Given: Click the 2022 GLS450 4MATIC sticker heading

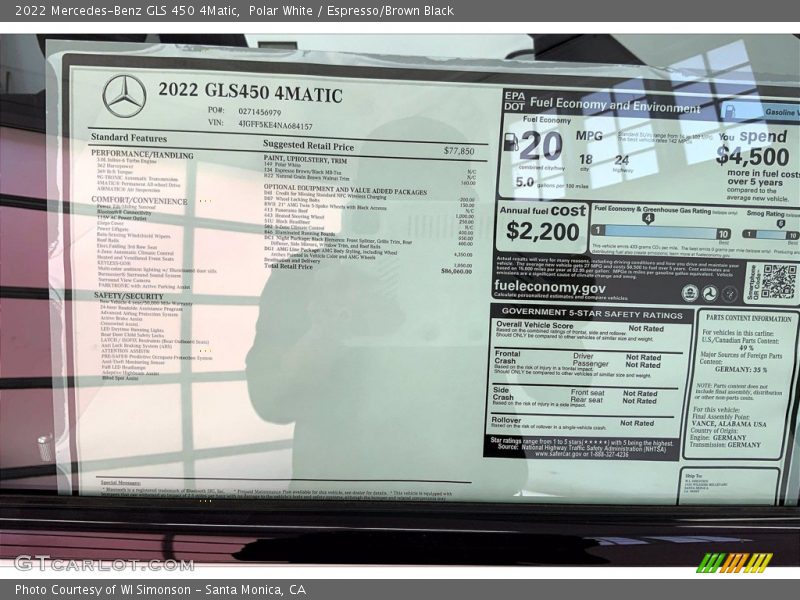Looking at the screenshot, I should [x=250, y=92].
